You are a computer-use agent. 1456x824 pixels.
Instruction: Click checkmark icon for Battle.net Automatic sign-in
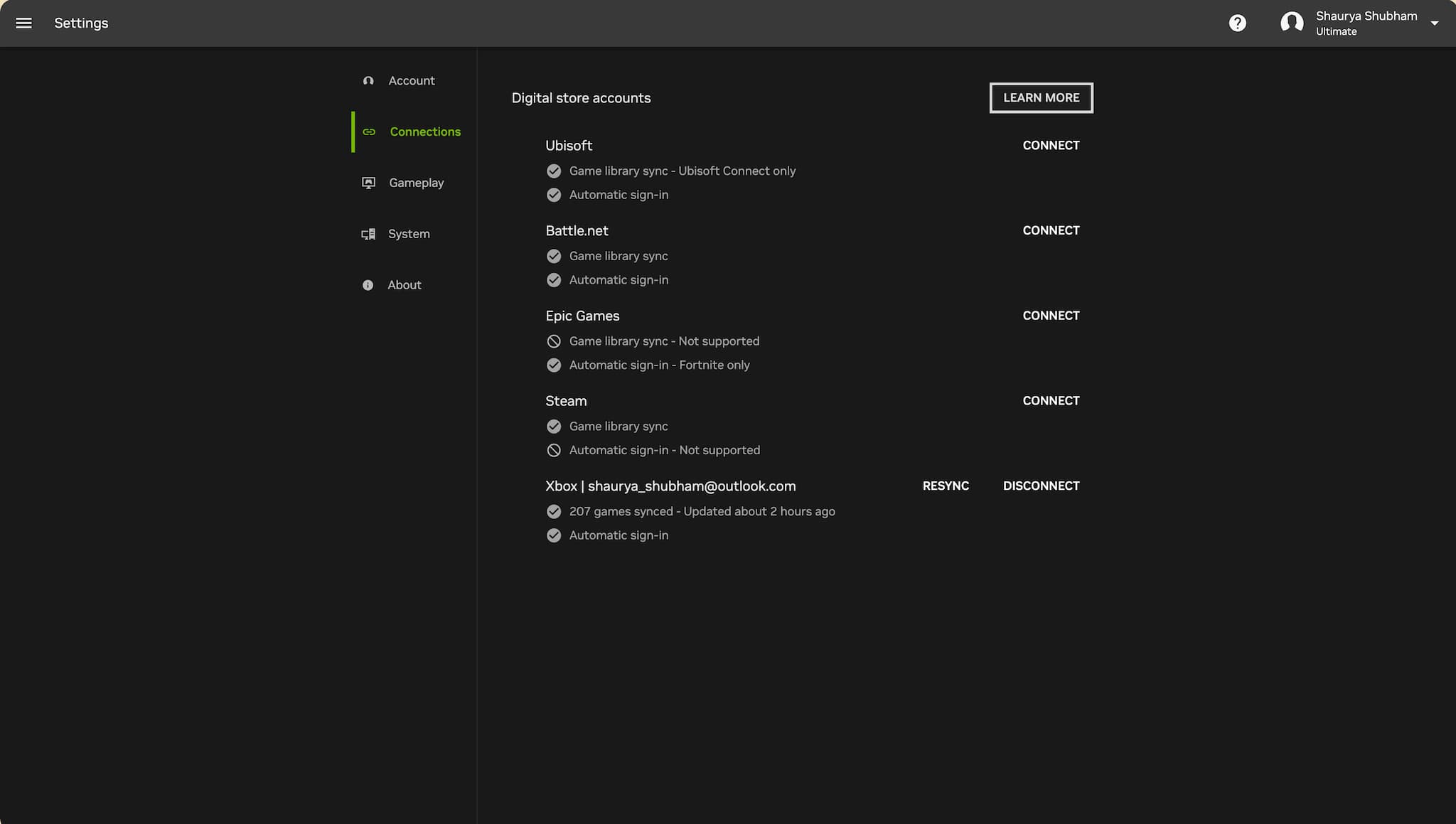(554, 280)
